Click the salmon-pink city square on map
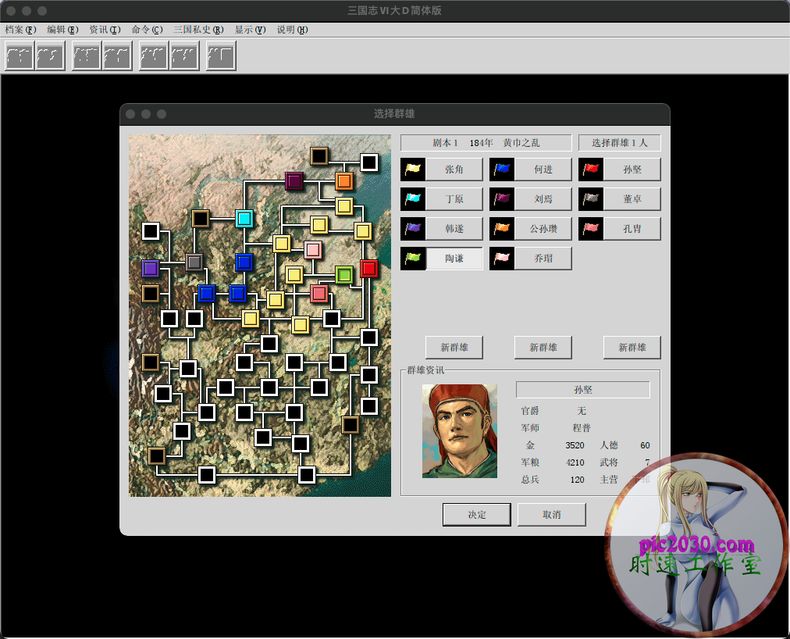Image resolution: width=790 pixels, height=639 pixels. pos(319,293)
